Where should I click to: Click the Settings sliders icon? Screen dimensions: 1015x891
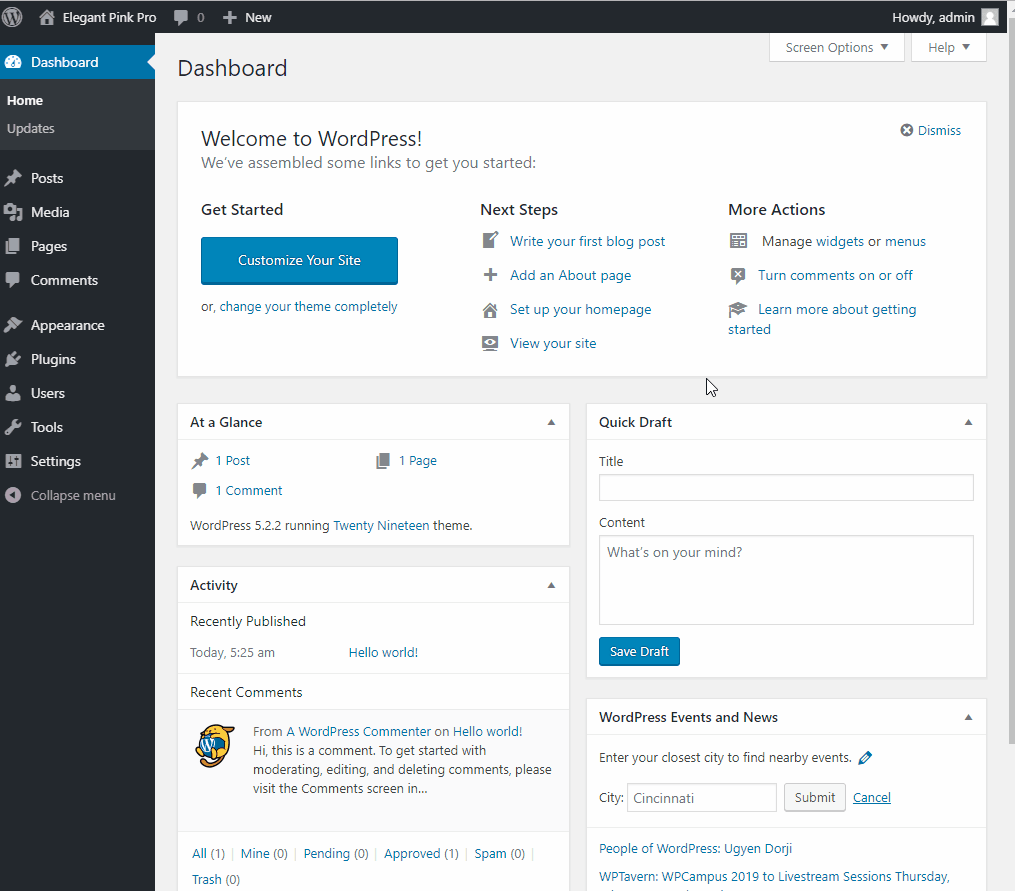[13, 461]
